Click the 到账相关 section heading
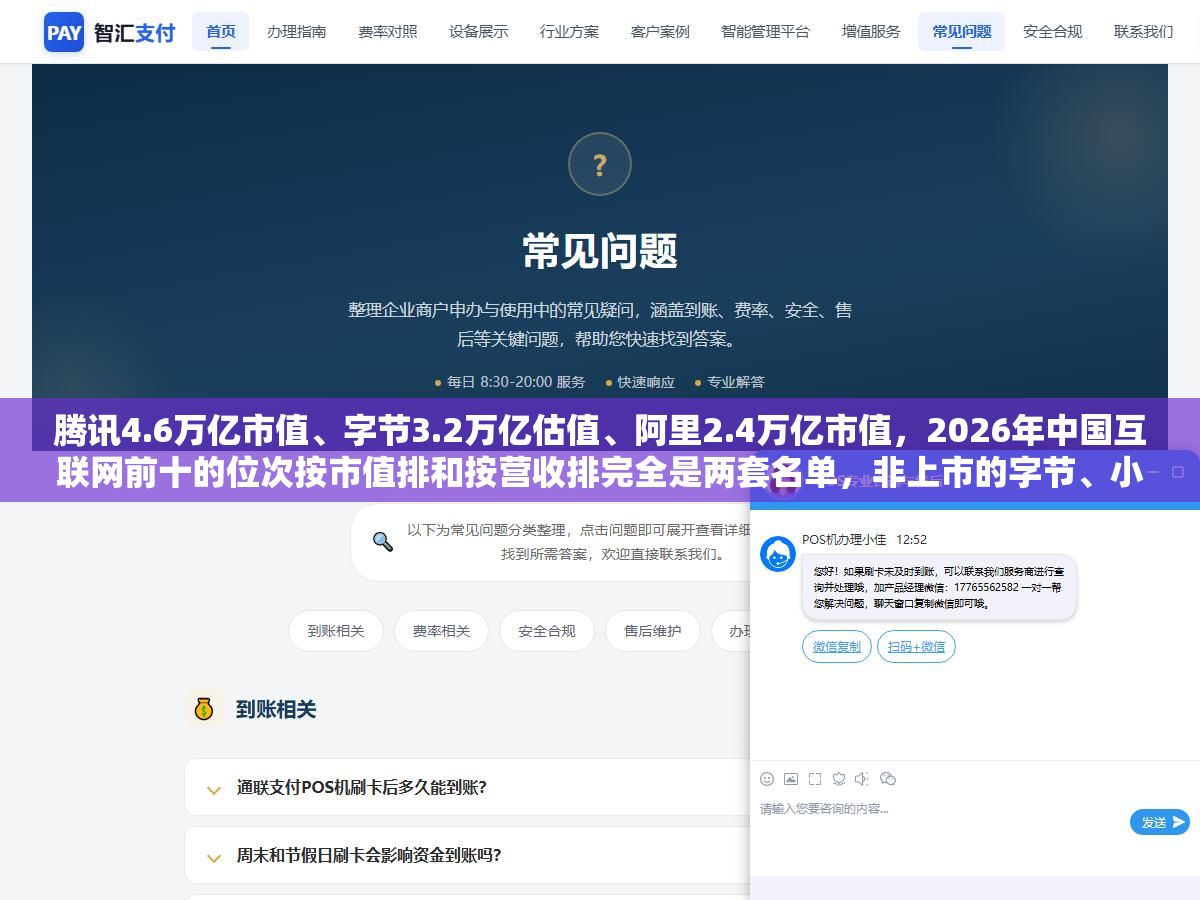The image size is (1200, 900). (x=276, y=709)
